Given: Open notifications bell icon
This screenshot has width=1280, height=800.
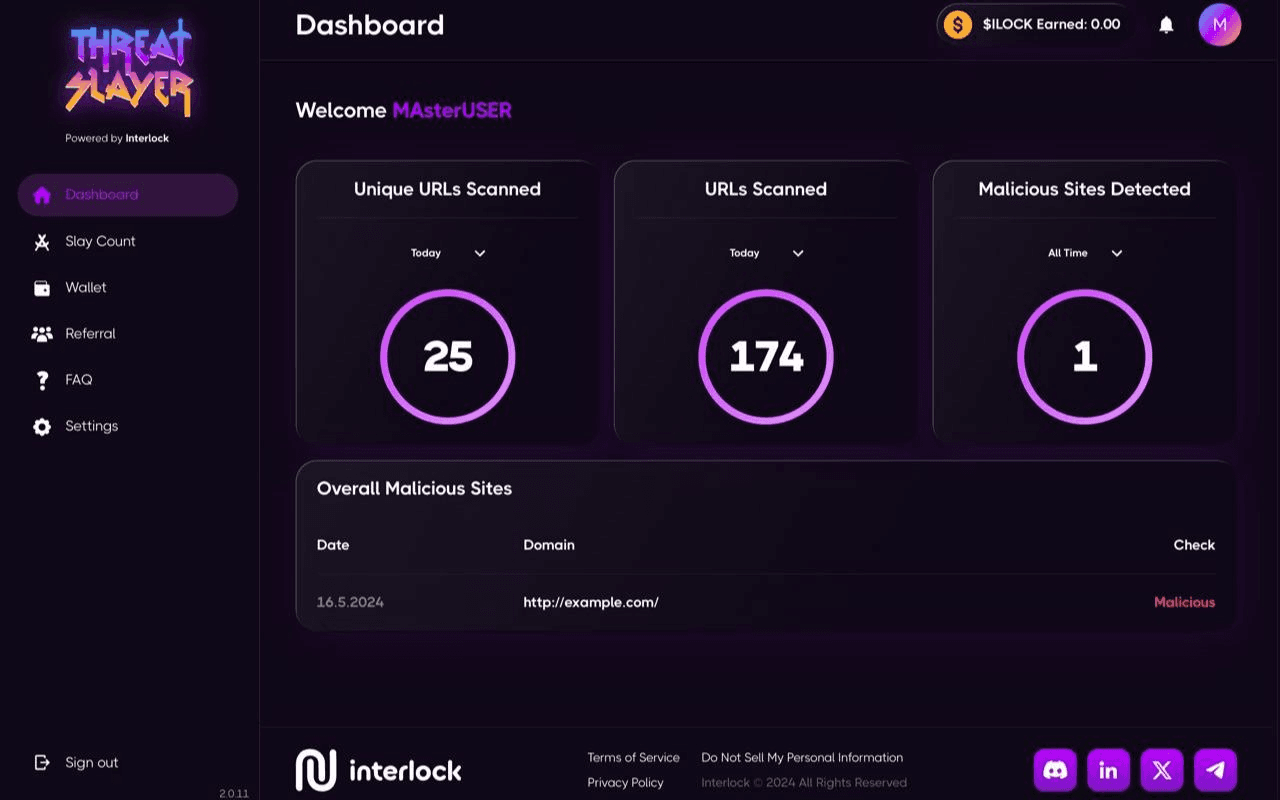Looking at the screenshot, I should click(1166, 25).
